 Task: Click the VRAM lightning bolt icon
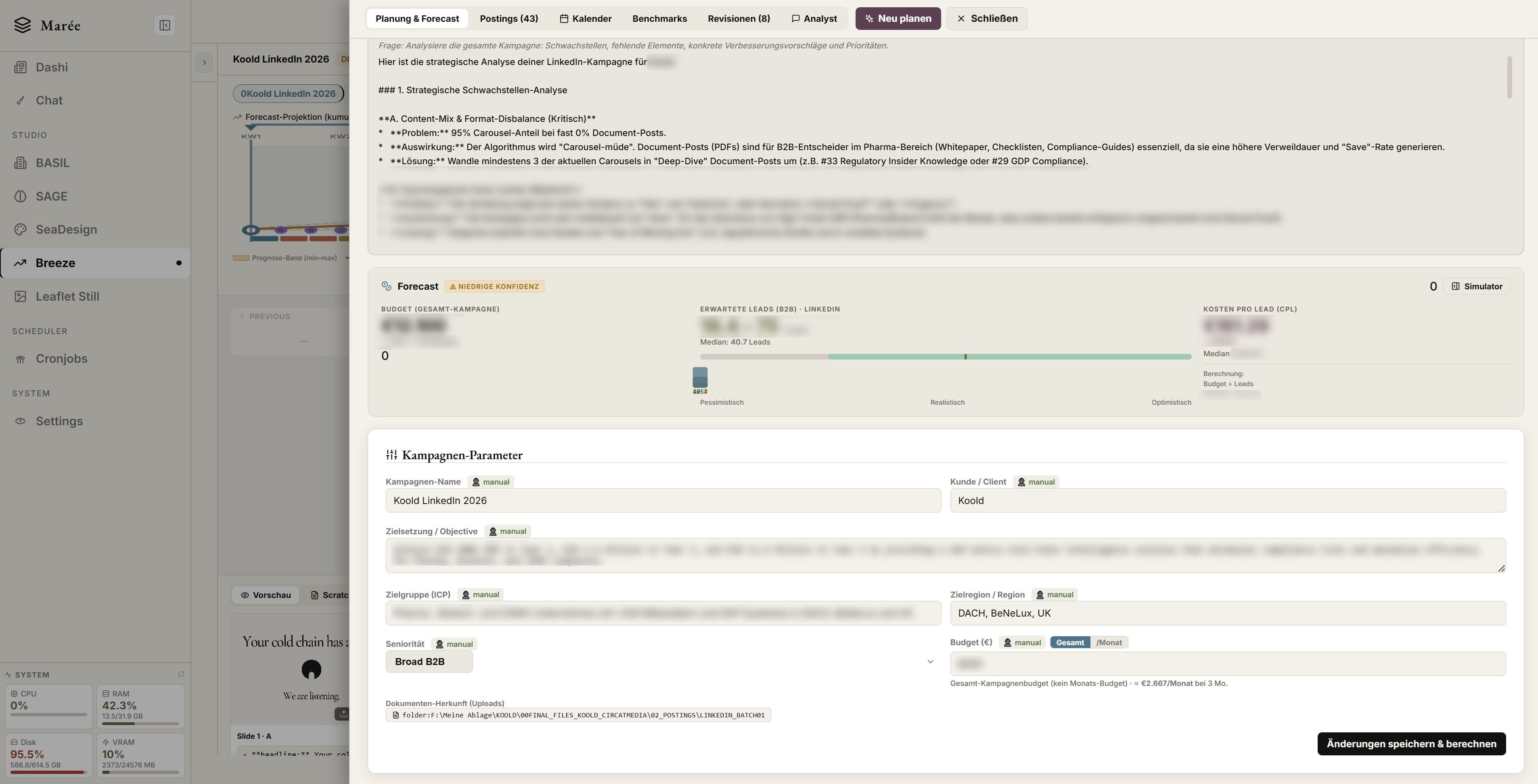(106, 742)
